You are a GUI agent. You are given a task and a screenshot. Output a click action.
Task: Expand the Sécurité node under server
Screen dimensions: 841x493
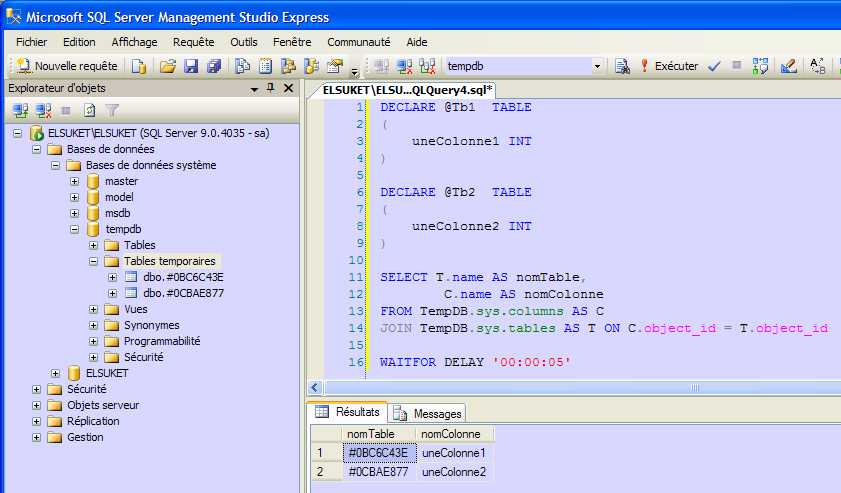(36, 389)
